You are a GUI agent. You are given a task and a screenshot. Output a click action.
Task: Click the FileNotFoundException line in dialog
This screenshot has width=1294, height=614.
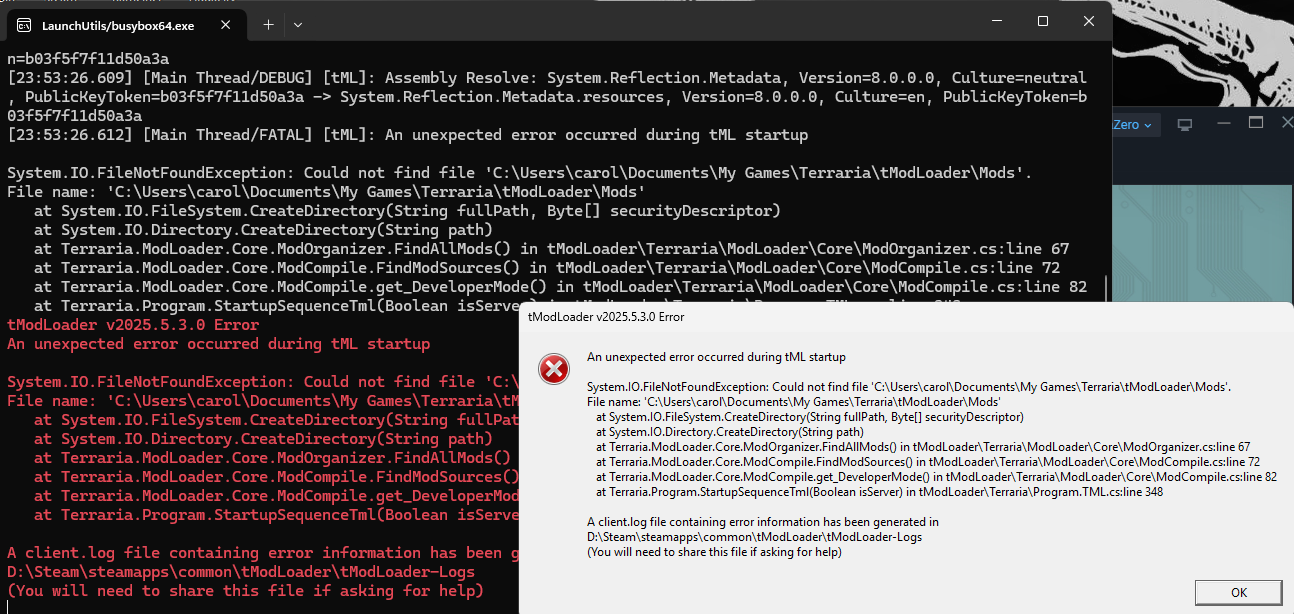click(908, 387)
